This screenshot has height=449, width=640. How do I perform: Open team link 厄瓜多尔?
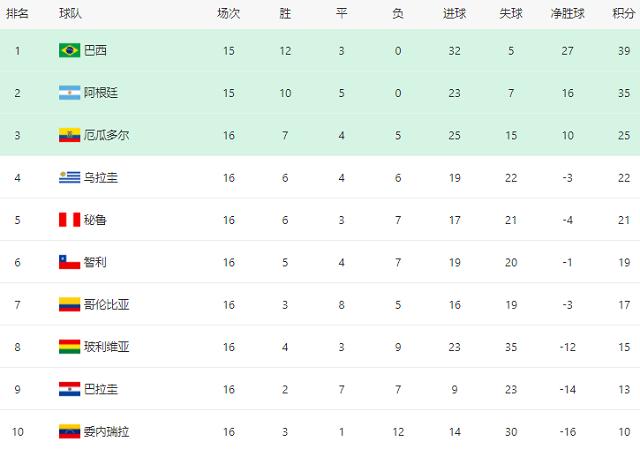107,135
